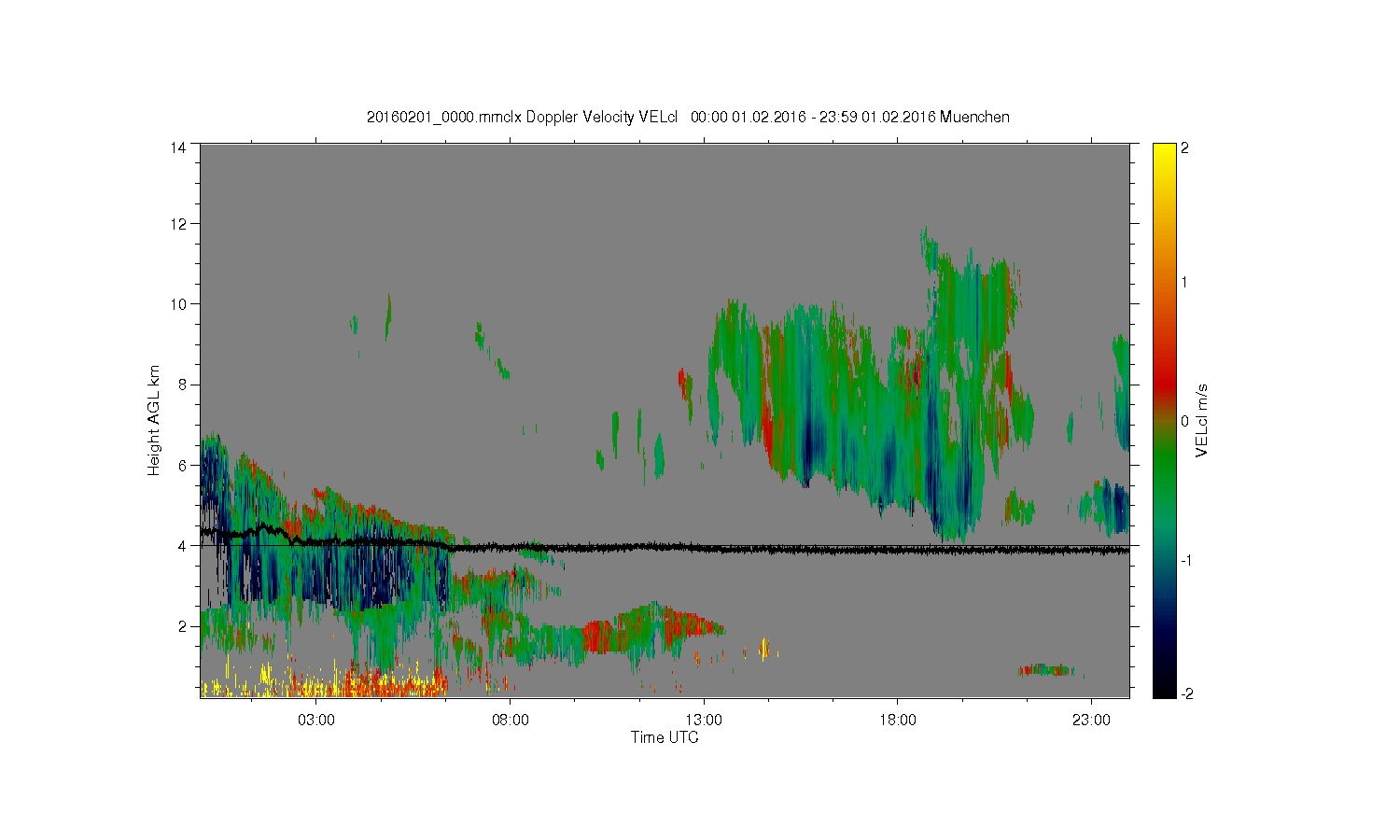1400x840 pixels.
Task: Click the colorbar value 2 label
Action: pyautogui.click(x=1185, y=148)
